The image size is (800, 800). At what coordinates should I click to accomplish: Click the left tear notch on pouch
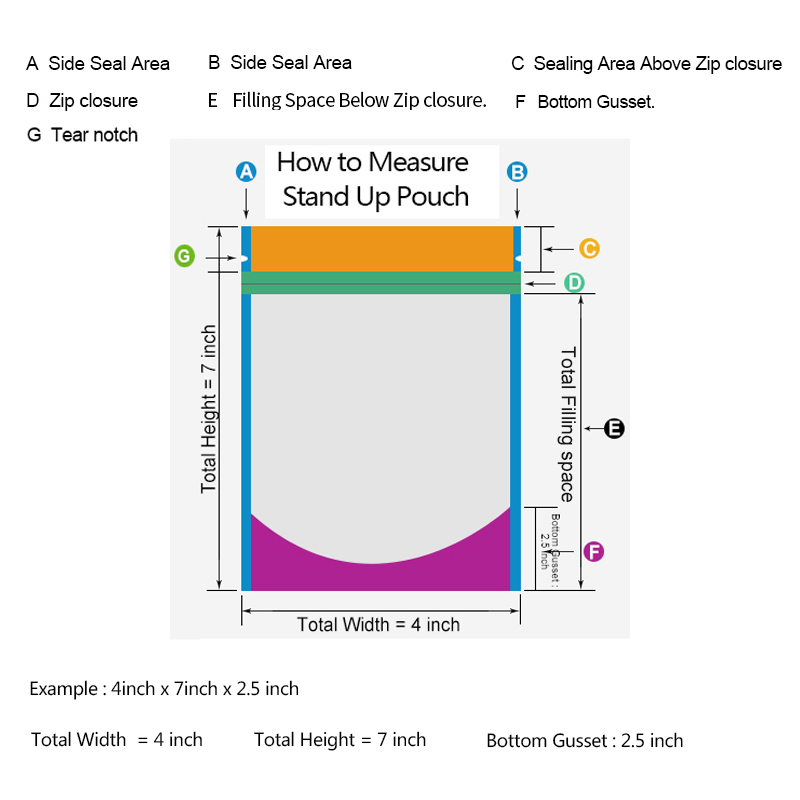tap(244, 259)
